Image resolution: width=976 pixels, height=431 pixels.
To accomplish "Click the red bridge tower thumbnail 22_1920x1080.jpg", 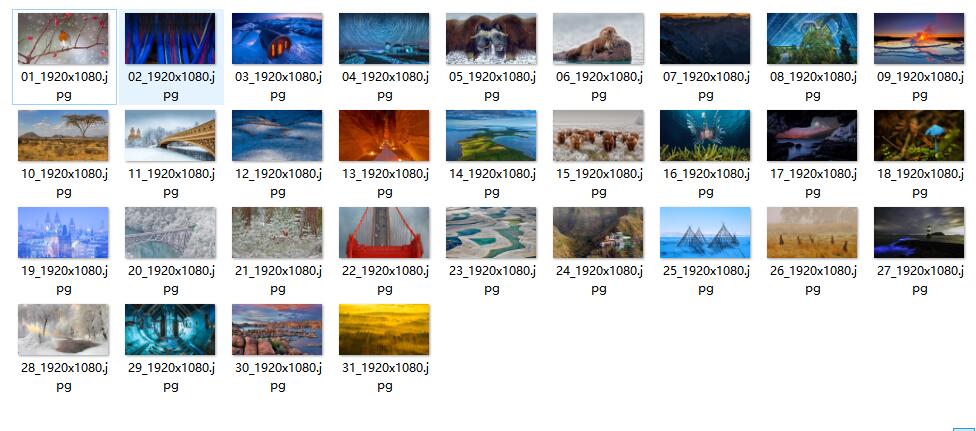I will [x=384, y=233].
